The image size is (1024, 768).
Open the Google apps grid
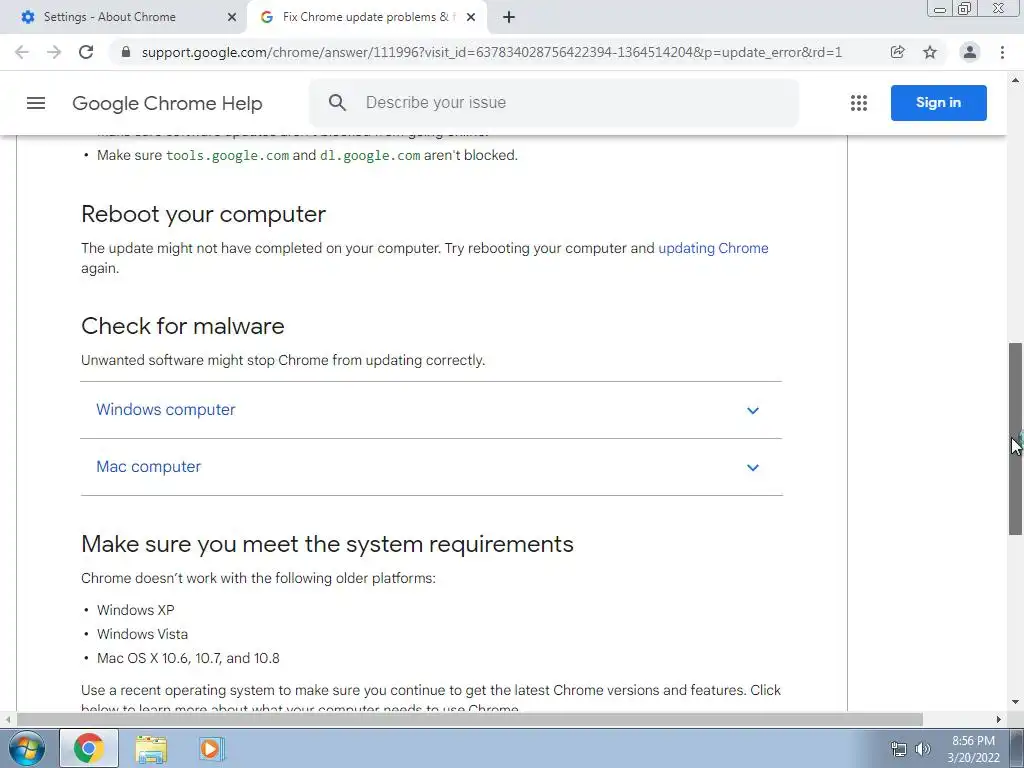[x=859, y=103]
